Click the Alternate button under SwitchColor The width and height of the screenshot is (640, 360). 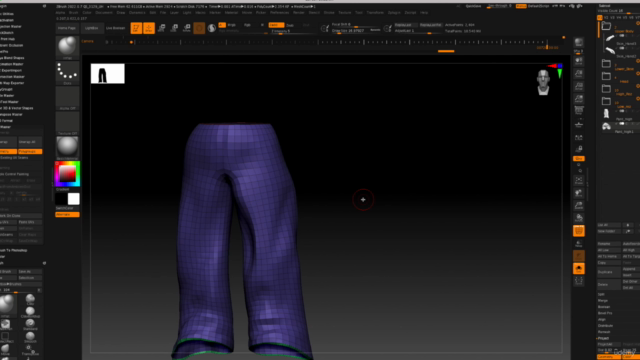(x=67, y=214)
